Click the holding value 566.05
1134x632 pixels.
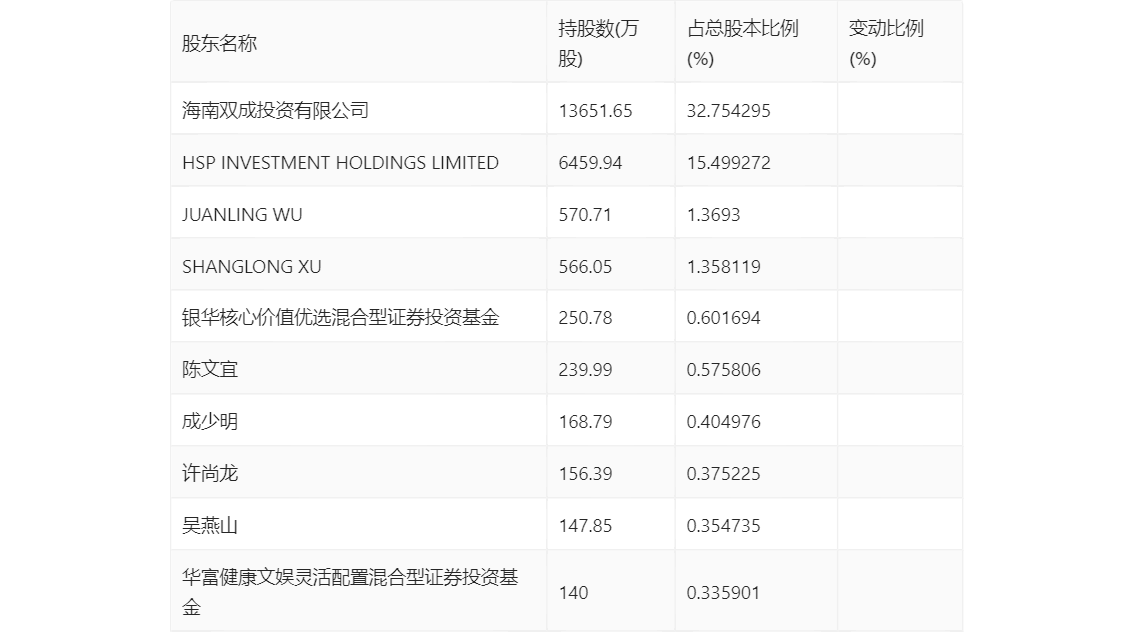585,267
